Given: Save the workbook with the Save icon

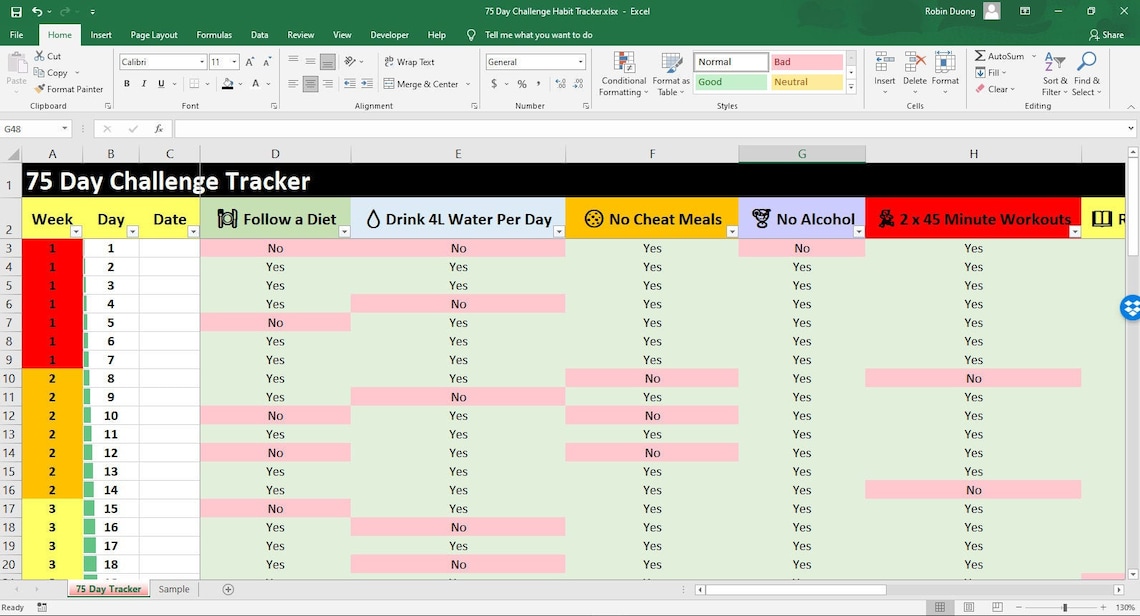Looking at the screenshot, I should point(16,12).
